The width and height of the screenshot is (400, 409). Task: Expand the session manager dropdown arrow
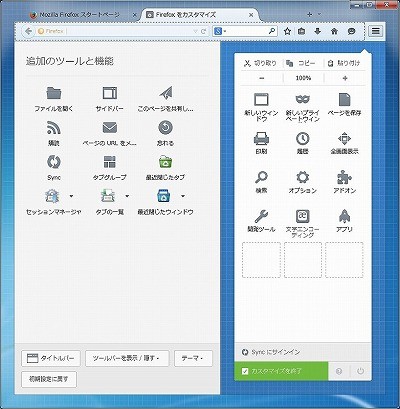point(71,196)
